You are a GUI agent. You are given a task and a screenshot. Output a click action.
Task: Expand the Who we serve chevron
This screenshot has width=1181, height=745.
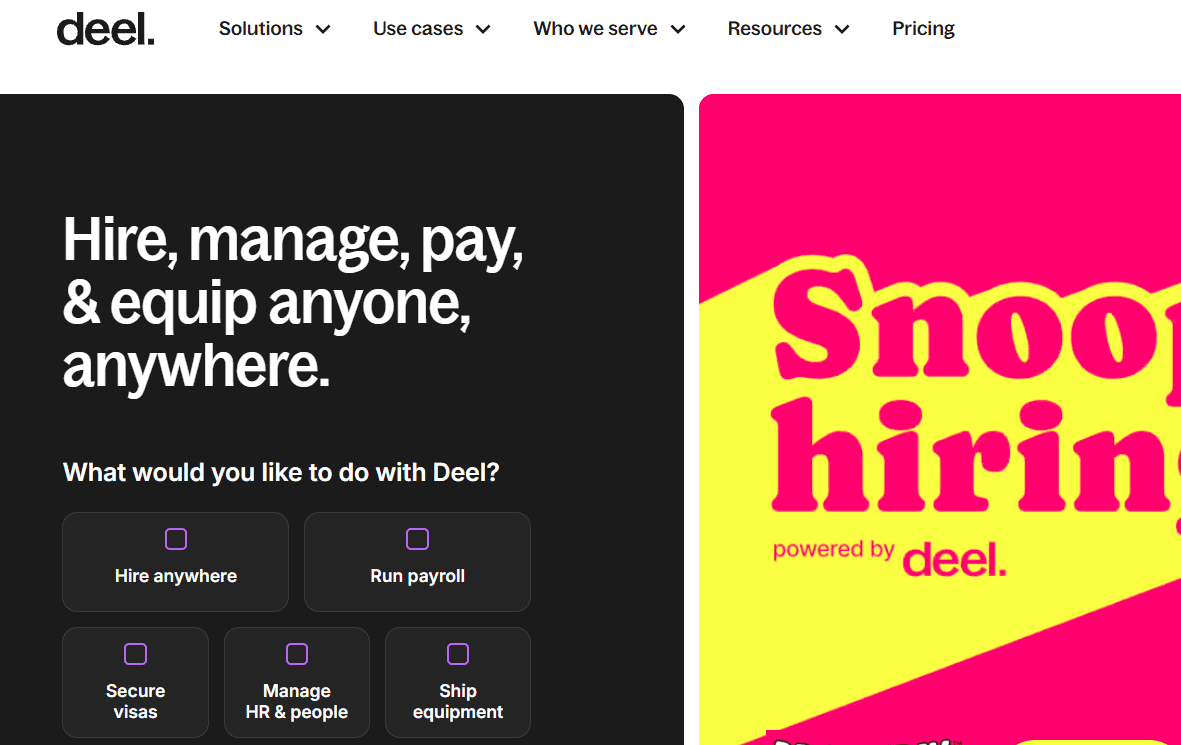pyautogui.click(x=678, y=29)
